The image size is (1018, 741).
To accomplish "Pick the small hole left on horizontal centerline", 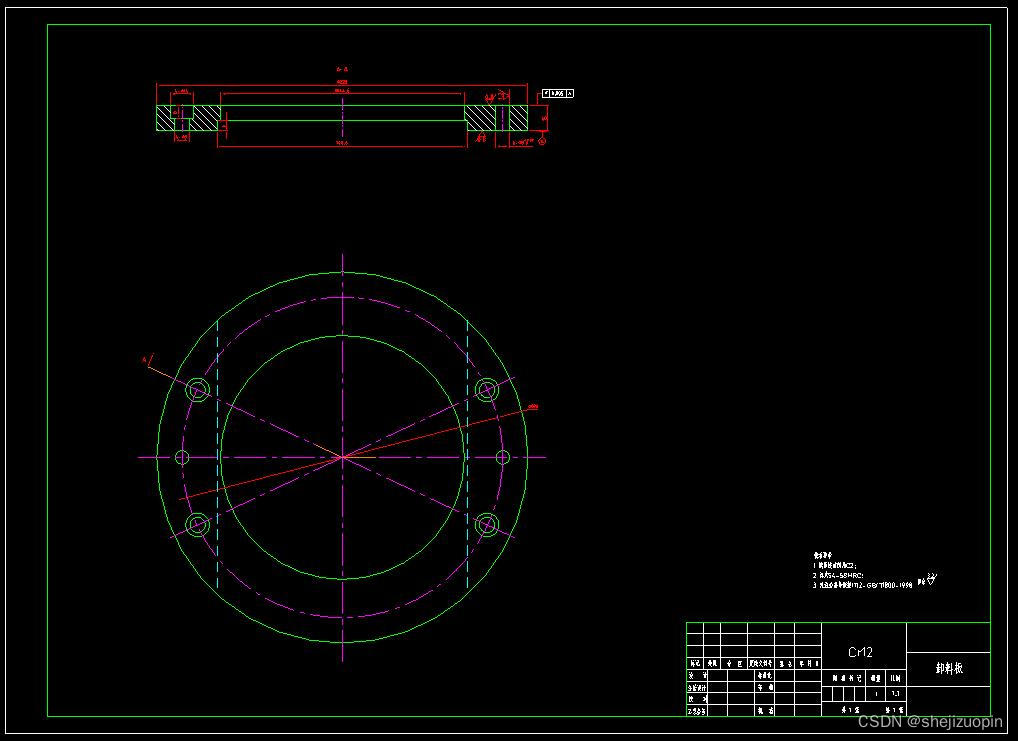I will coord(182,457).
